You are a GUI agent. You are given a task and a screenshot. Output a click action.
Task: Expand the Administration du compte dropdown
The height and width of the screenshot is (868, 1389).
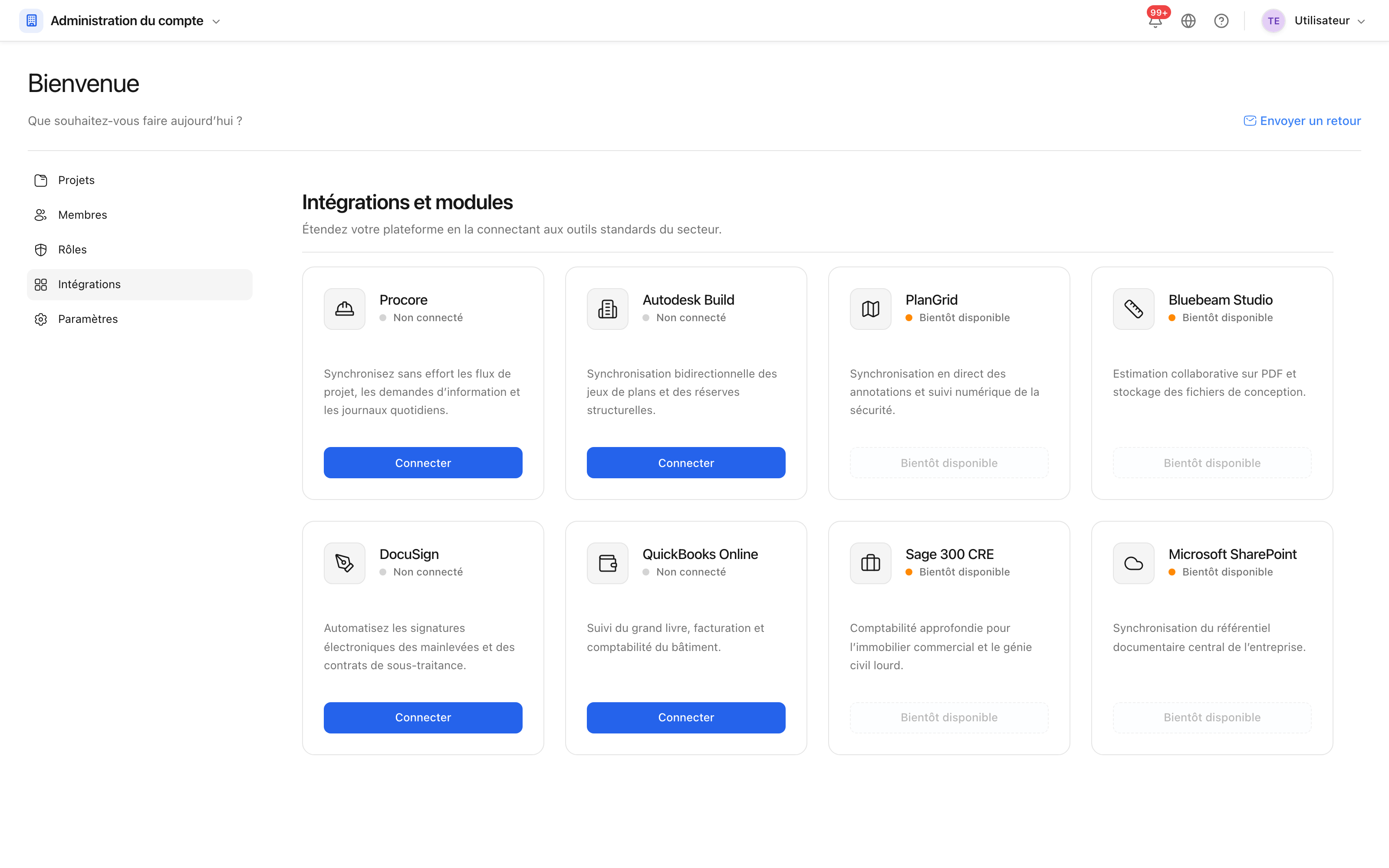tap(217, 22)
